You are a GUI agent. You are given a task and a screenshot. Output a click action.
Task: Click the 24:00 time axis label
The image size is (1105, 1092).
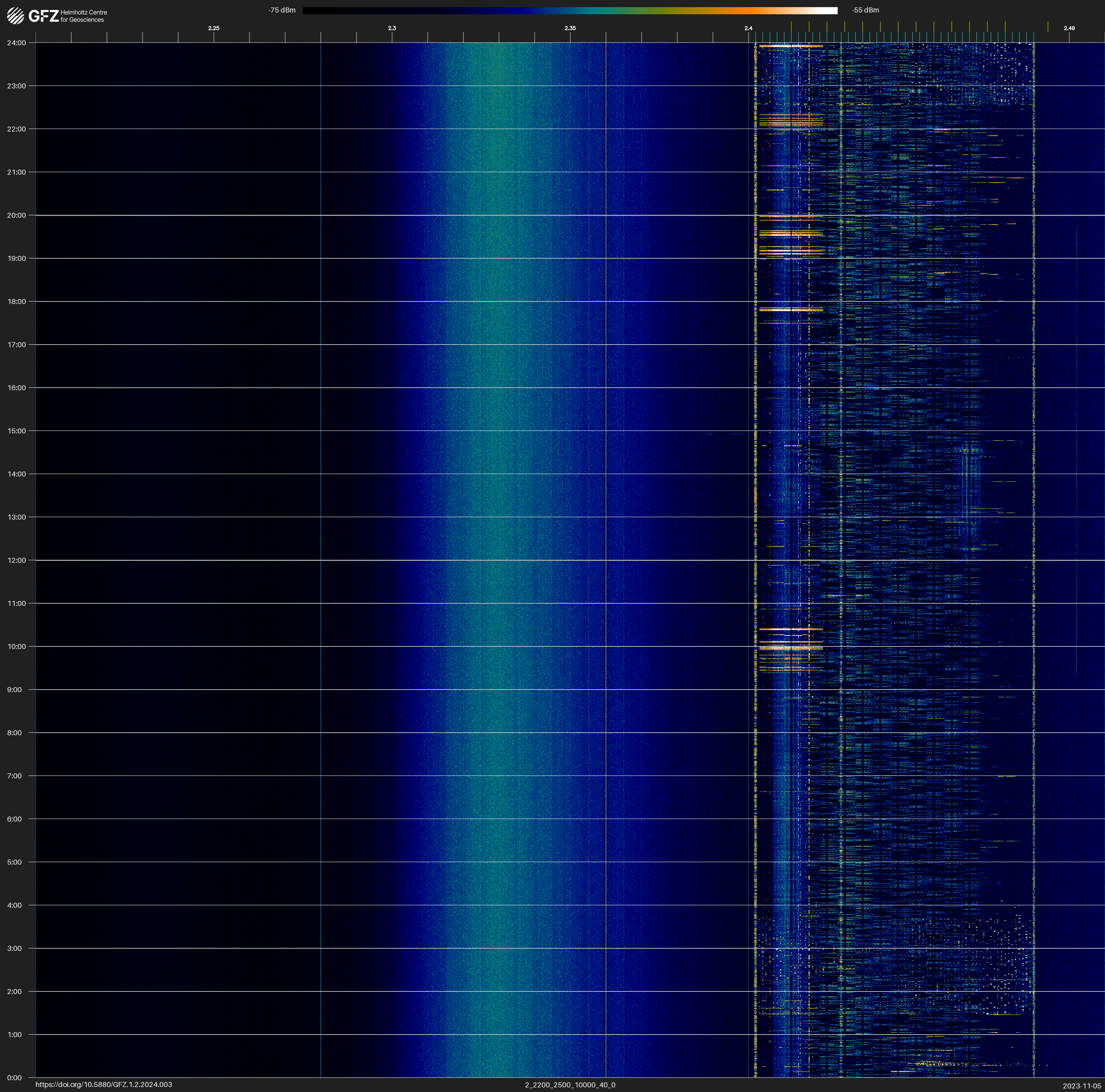17,43
